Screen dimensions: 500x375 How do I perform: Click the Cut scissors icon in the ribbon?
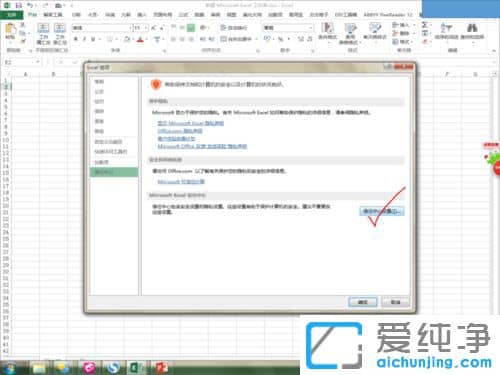click(x=23, y=25)
